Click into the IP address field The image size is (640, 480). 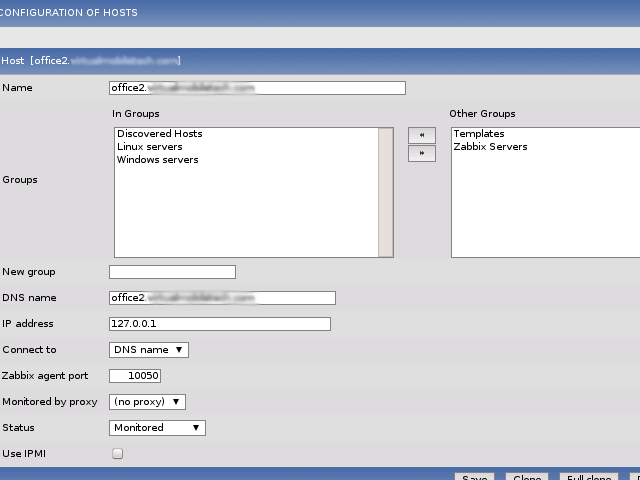220,324
